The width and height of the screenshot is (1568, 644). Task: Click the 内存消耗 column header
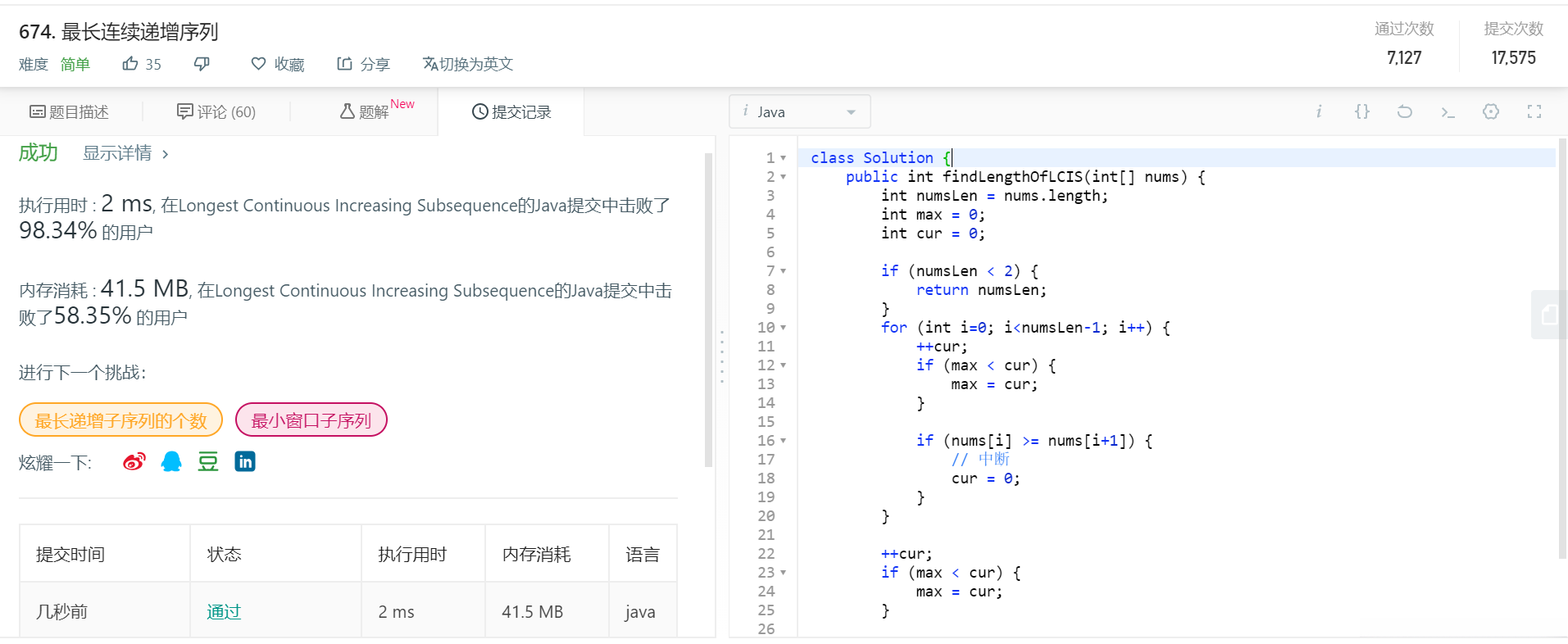[536, 555]
